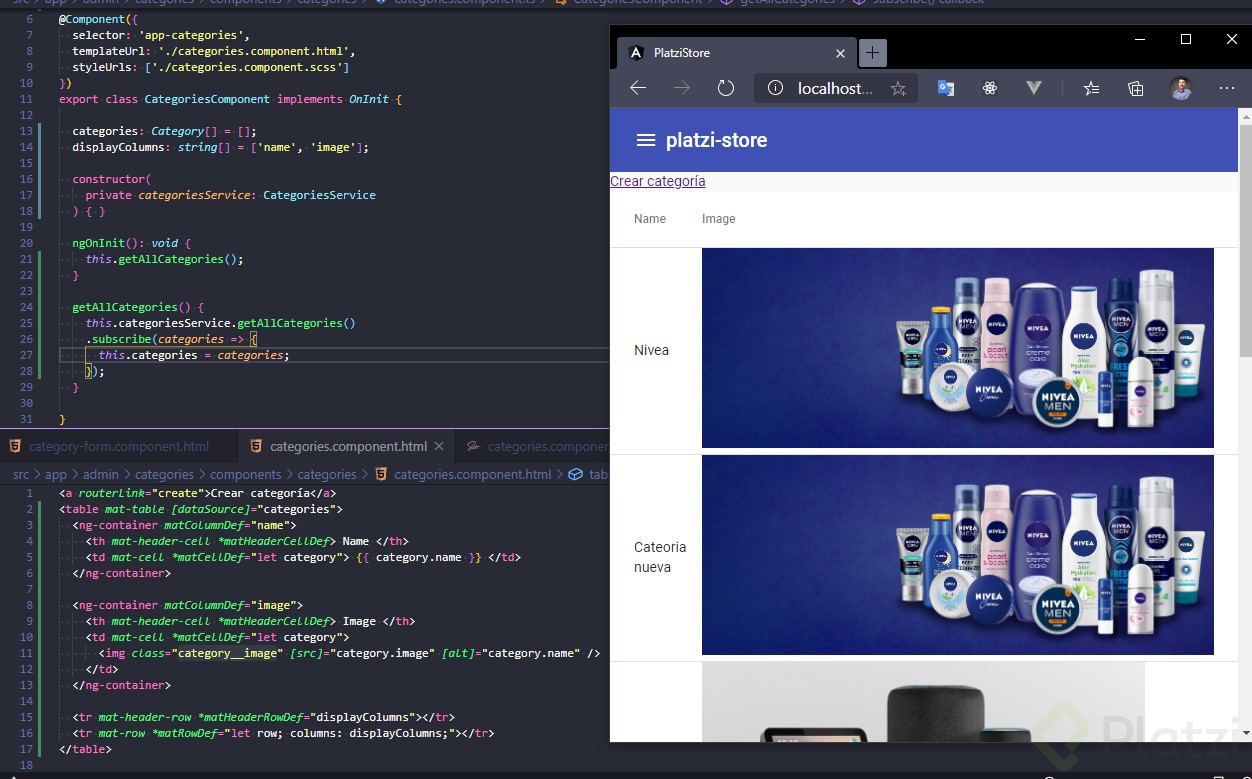Open a new browser tab
This screenshot has width=1252, height=779.
pos(872,52)
